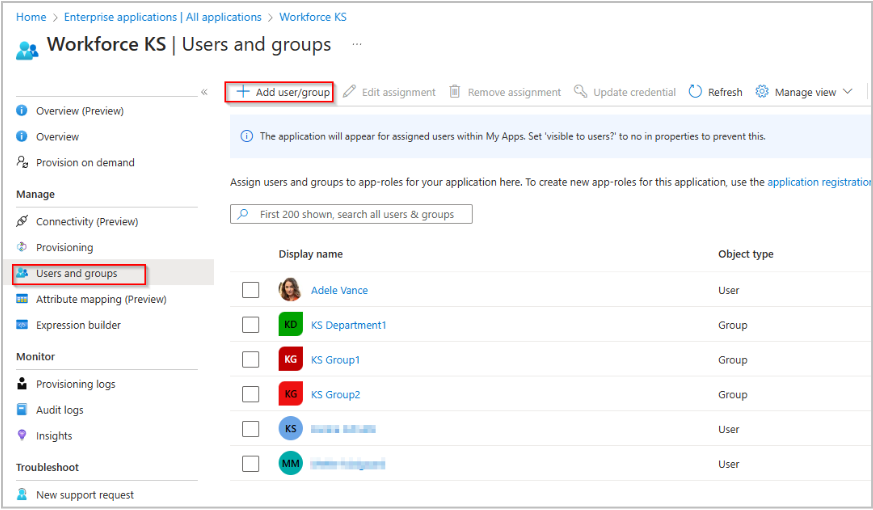Viewport: 873px width, 510px height.
Task: Check the KS Group2 row checkbox
Action: pyautogui.click(x=251, y=394)
